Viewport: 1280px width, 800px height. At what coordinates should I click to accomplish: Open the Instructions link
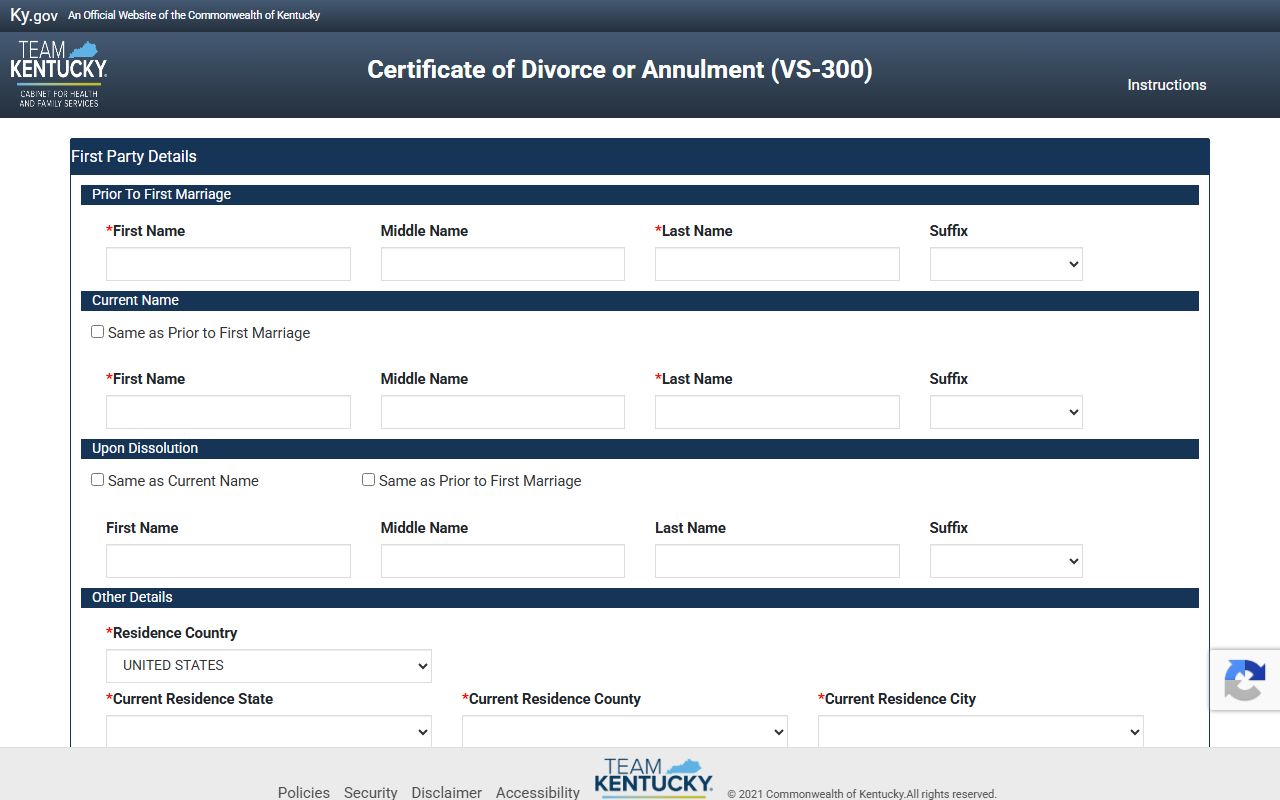click(1167, 85)
